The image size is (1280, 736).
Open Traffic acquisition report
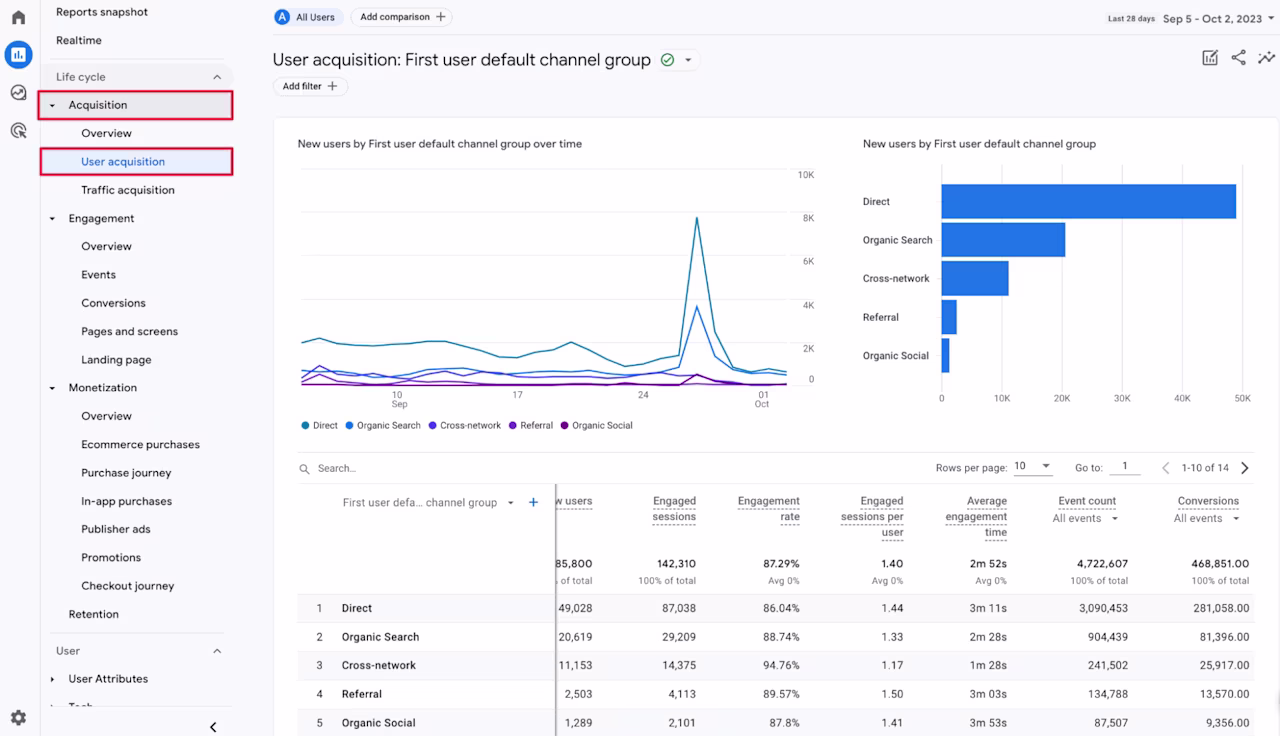pyautogui.click(x=128, y=190)
